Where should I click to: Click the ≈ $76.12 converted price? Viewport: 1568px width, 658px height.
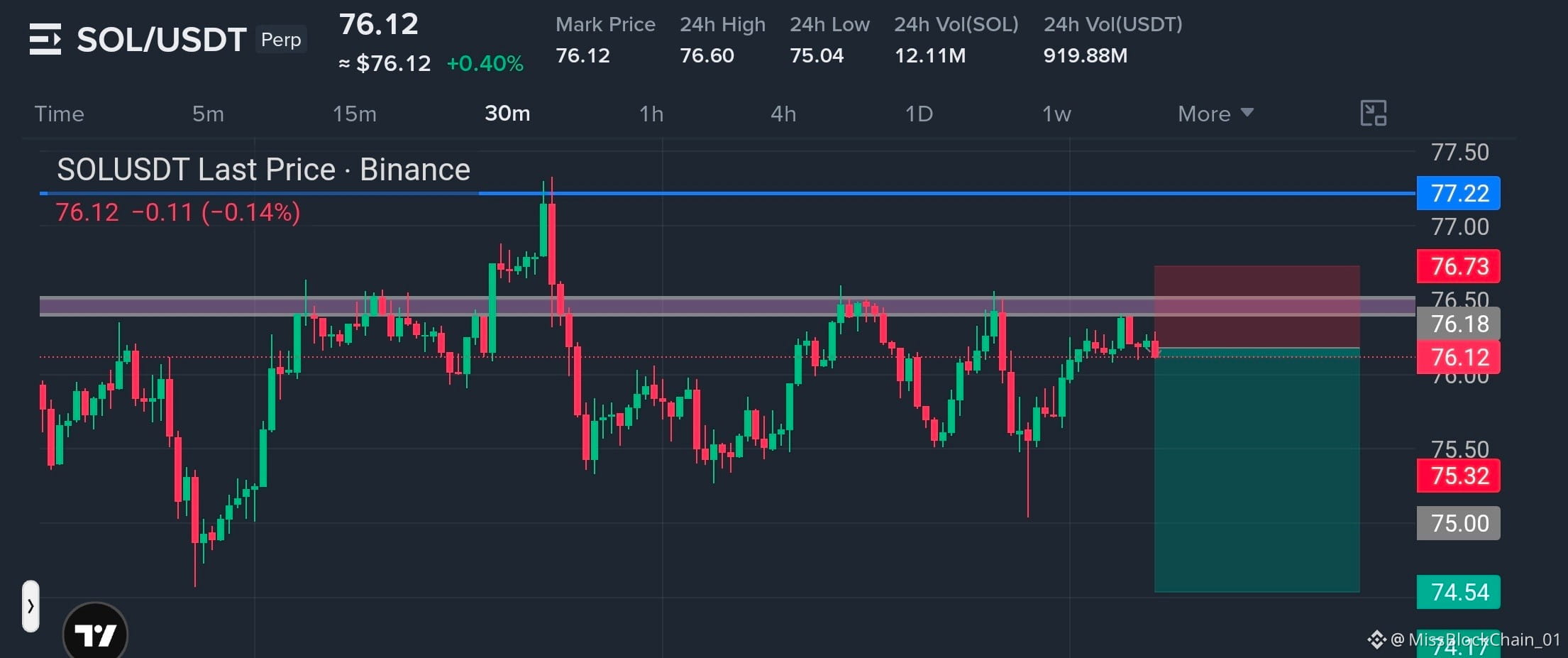click(x=385, y=64)
